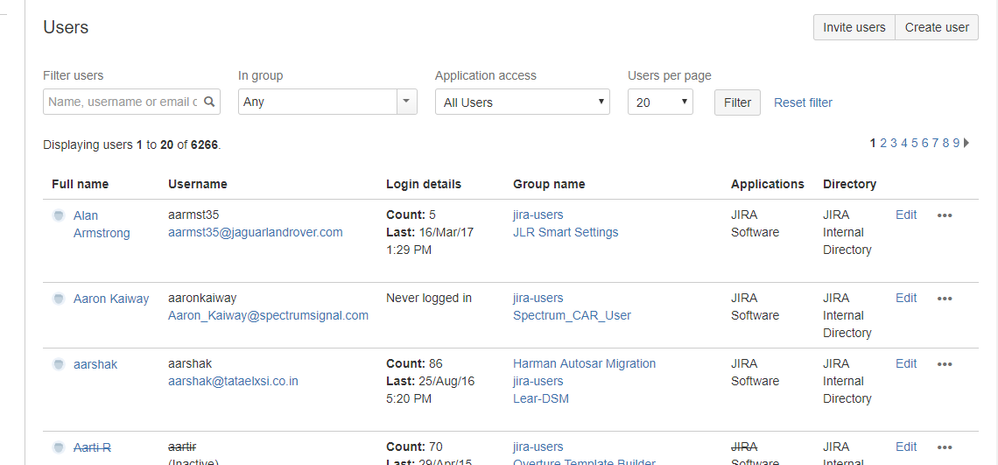
Task: Open Aaron Kaiway's user profile
Action: click(x=111, y=298)
